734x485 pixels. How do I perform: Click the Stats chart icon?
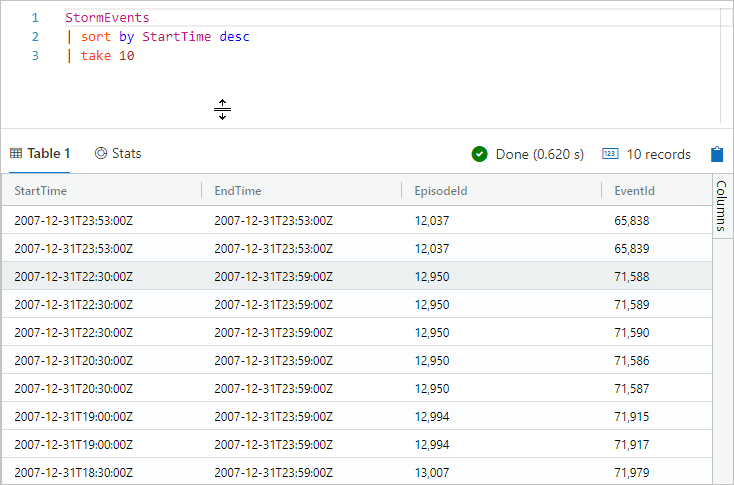[101, 153]
